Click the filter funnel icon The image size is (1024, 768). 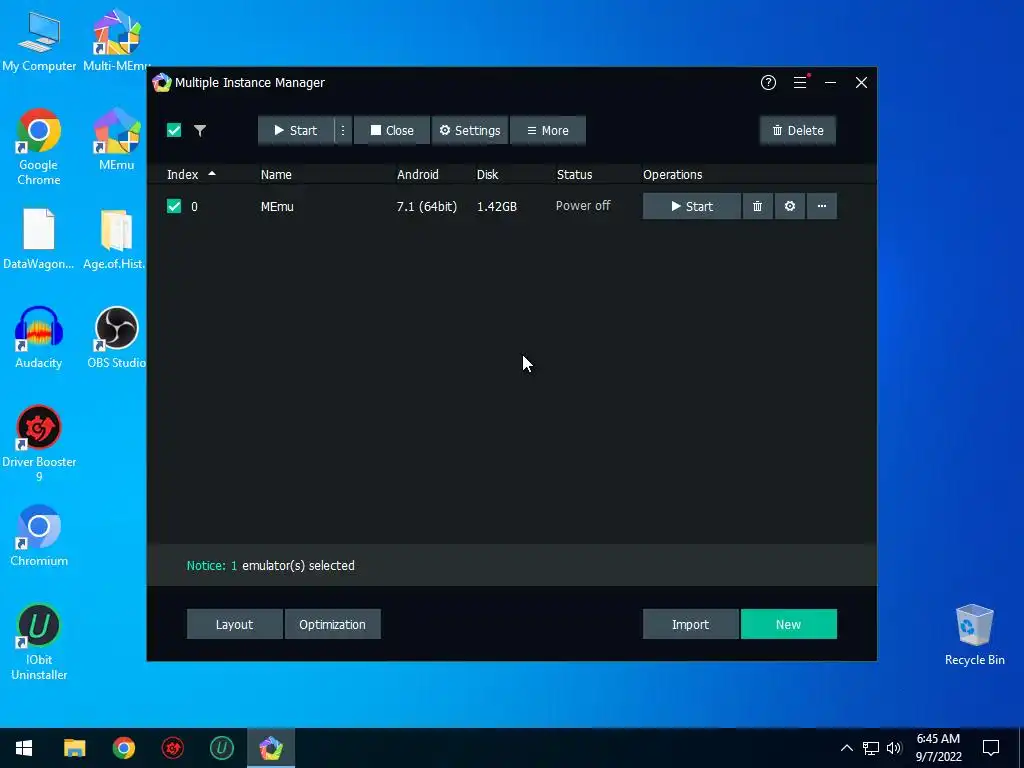tap(200, 130)
